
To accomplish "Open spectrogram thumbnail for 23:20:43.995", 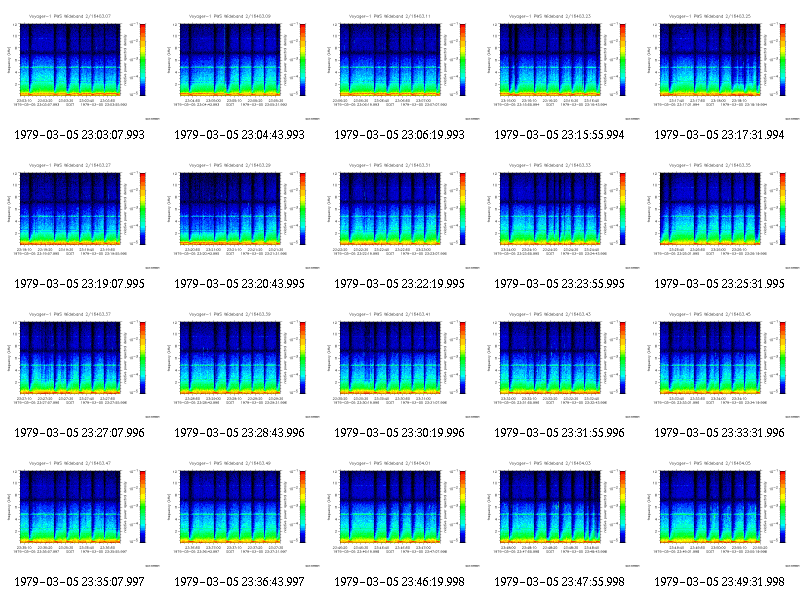I will 240,216.
